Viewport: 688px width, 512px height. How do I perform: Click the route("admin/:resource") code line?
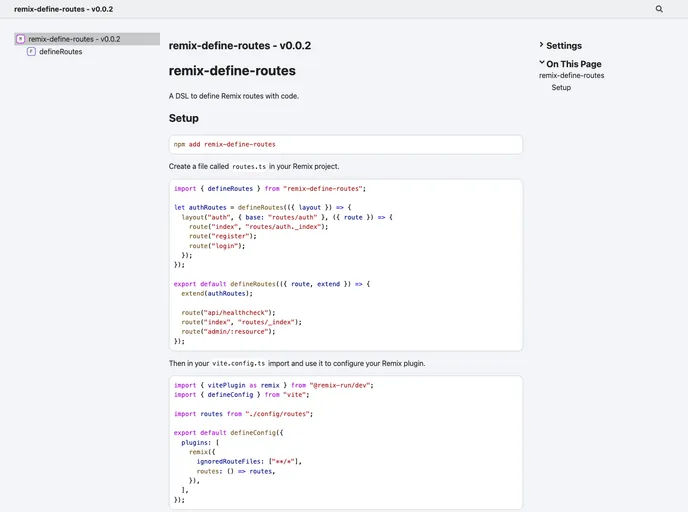pyautogui.click(x=228, y=332)
